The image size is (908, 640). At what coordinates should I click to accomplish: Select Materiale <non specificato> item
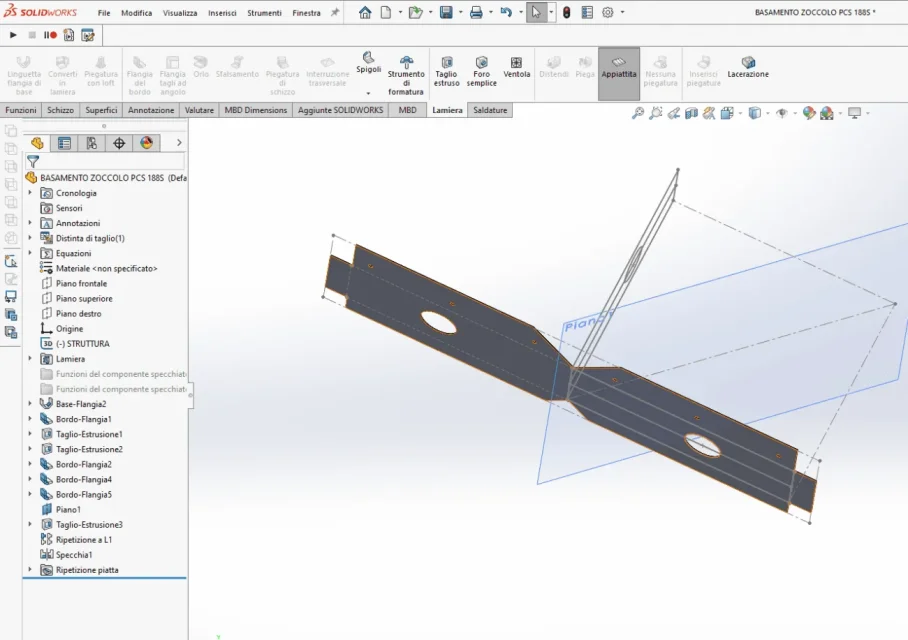click(106, 268)
